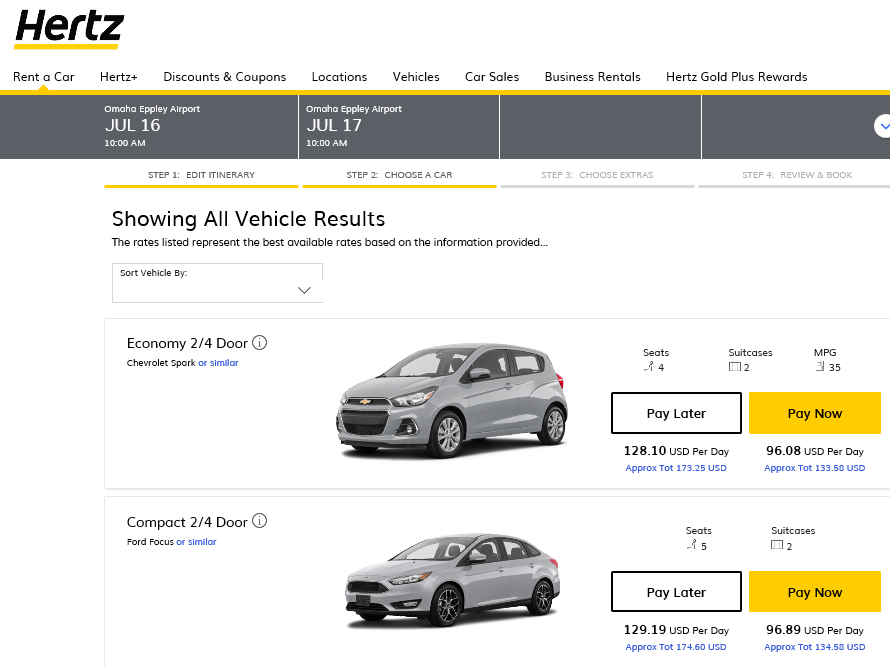Open Business Rentals menu
The image size is (890, 666).
pos(593,77)
